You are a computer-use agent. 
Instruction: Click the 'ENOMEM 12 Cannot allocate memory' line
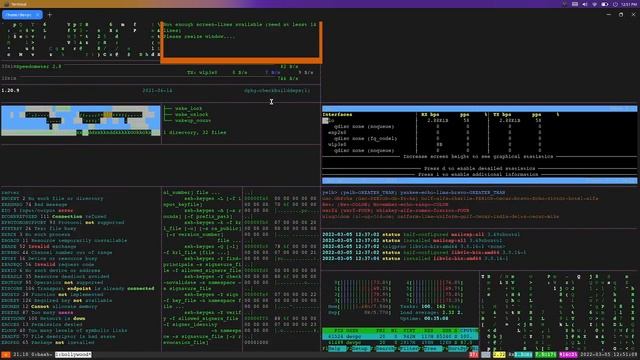click(x=49, y=307)
